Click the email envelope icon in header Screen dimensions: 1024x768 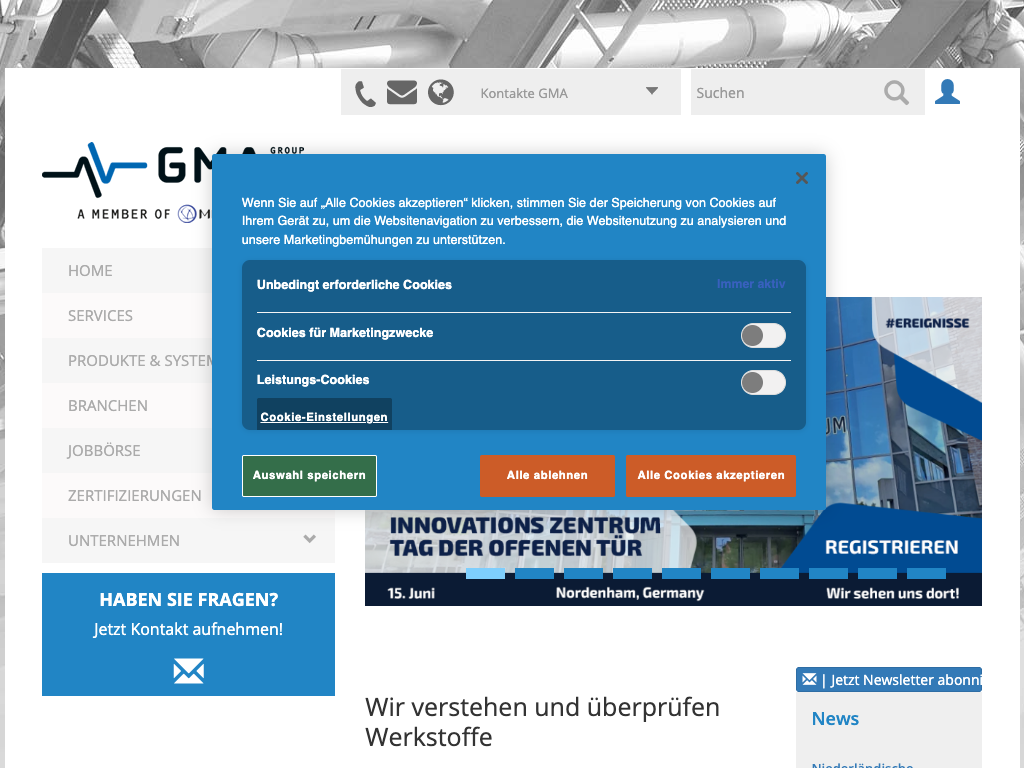(402, 93)
